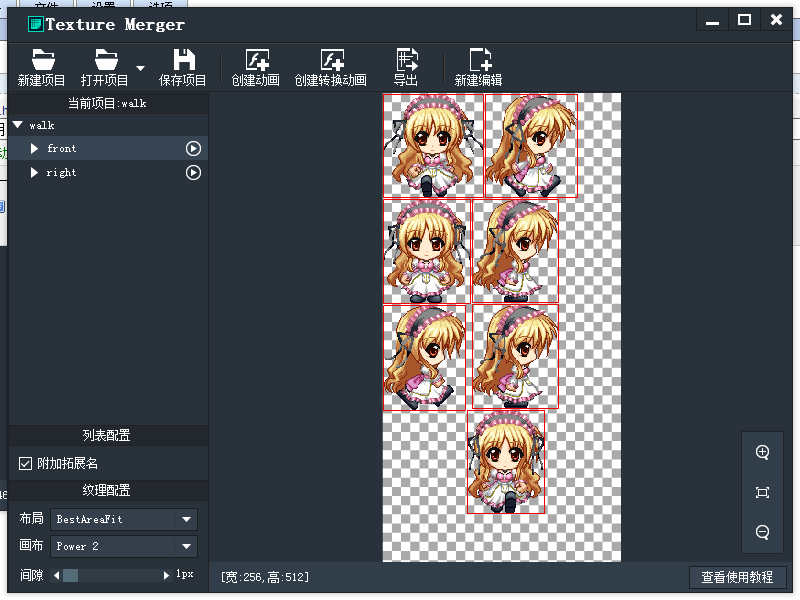Select second-row left front sprite frame
Screen dimensions: 800x600
427,251
